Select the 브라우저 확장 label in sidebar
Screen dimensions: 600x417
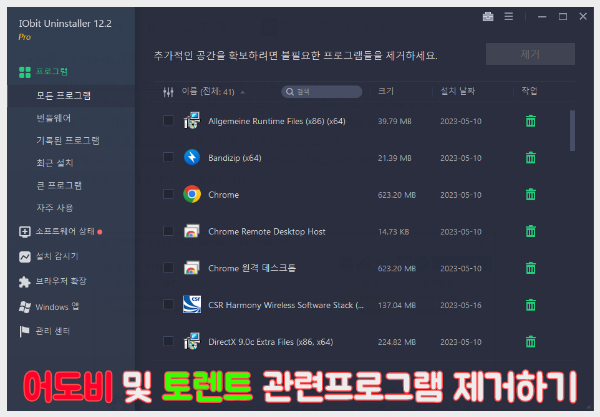(x=61, y=281)
